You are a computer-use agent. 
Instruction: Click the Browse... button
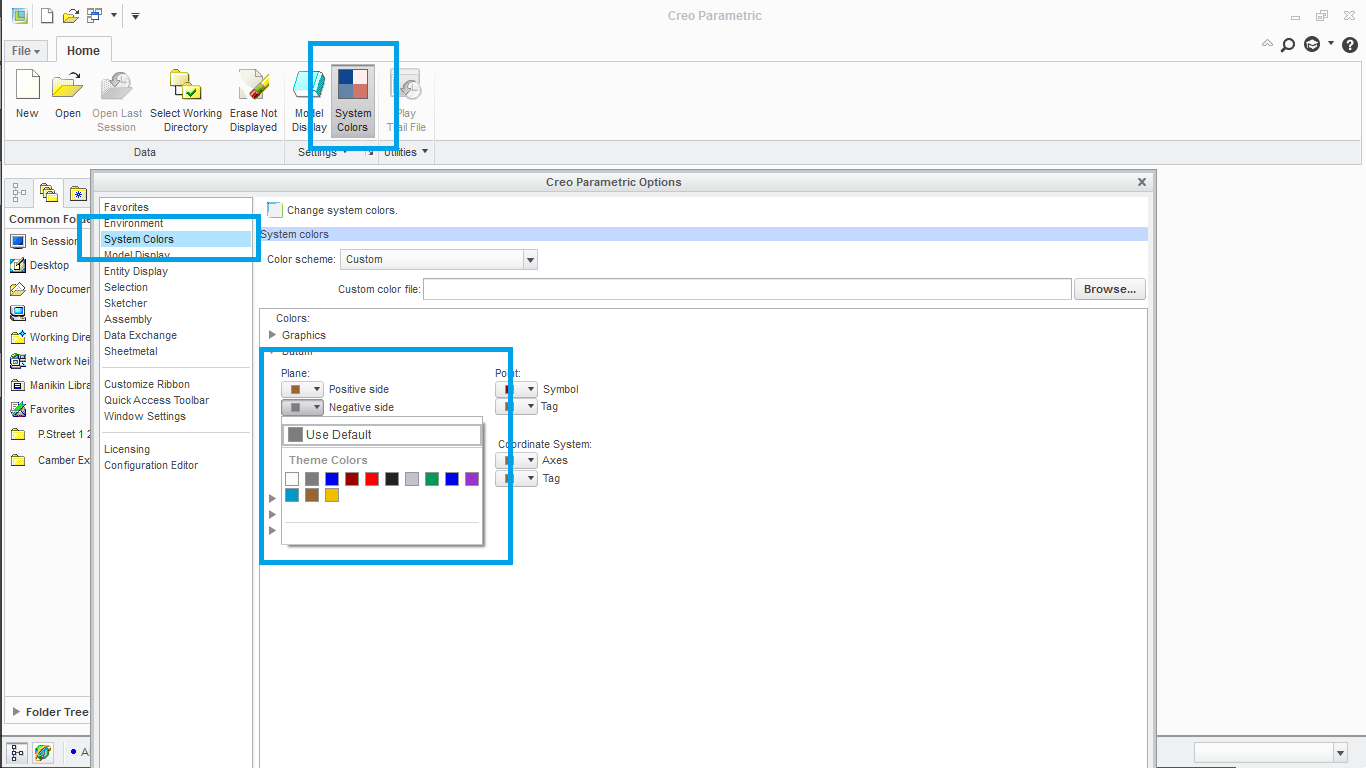click(1110, 289)
